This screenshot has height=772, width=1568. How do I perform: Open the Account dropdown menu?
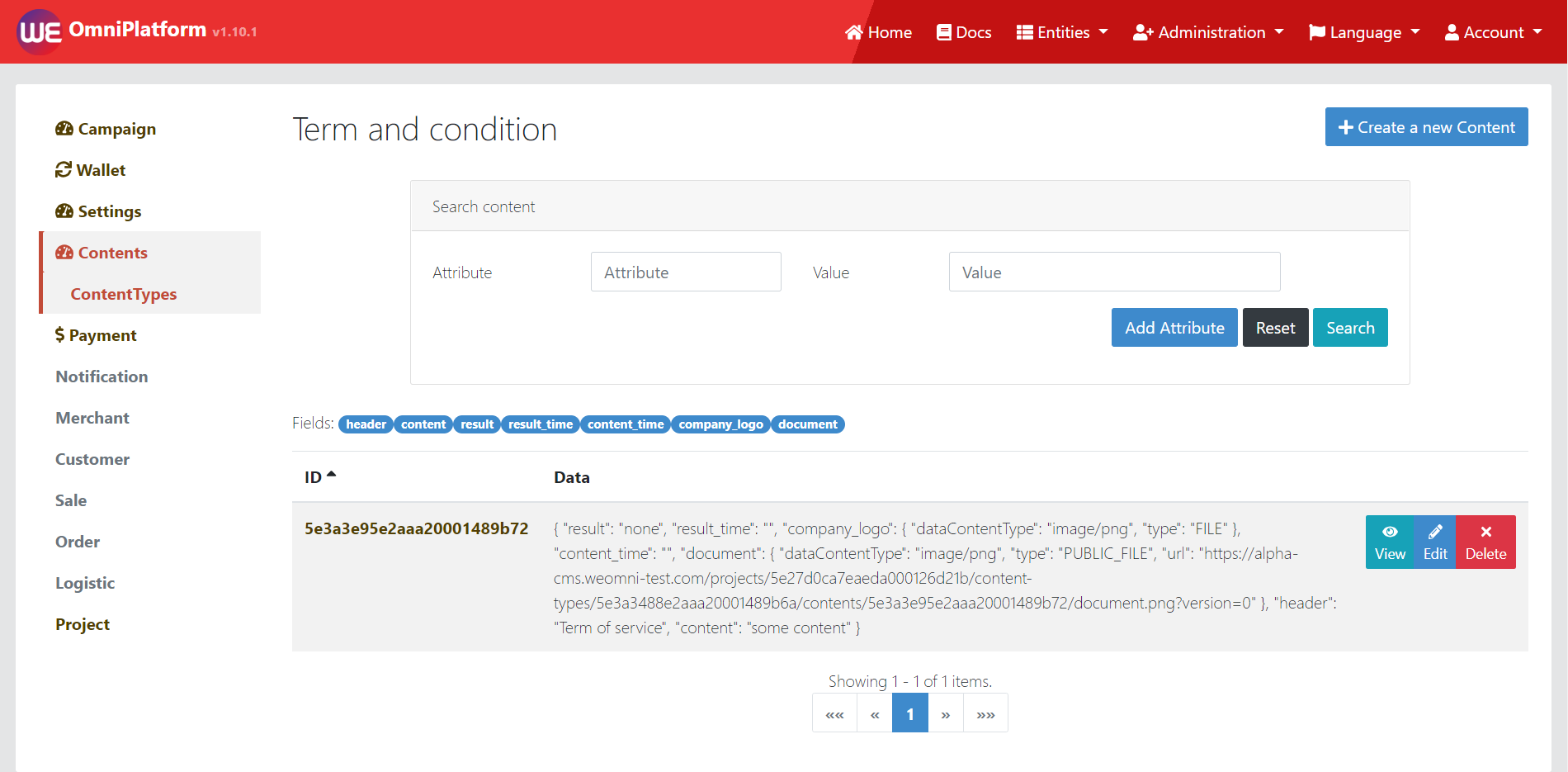pyautogui.click(x=1493, y=32)
